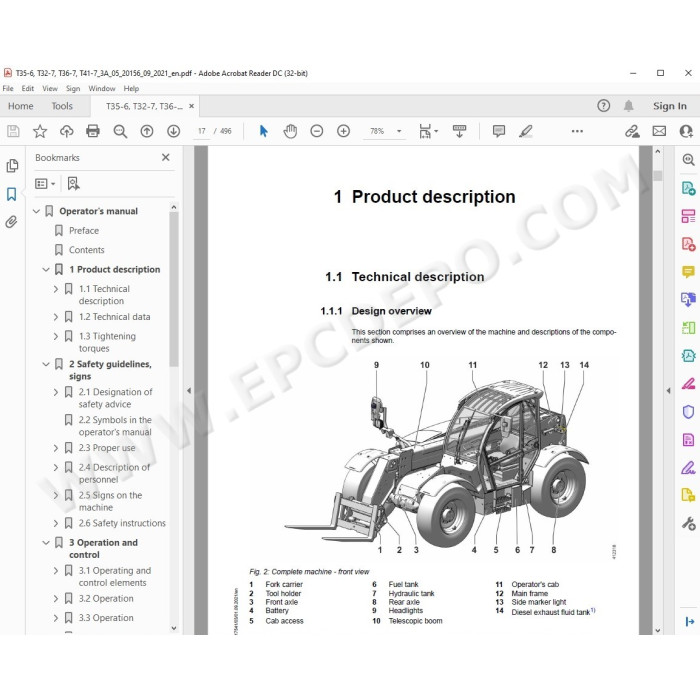Switch to the Home tab
700x700 pixels.
tap(21, 106)
